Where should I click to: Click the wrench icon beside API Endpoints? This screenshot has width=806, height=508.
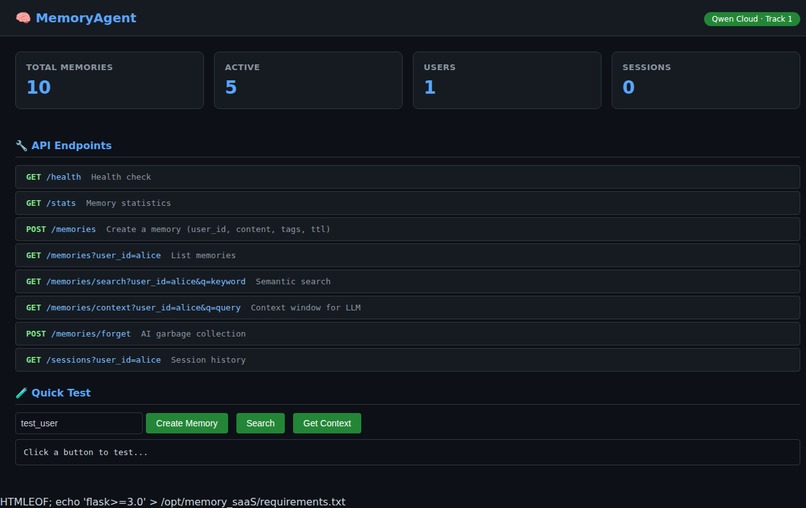(x=21, y=146)
